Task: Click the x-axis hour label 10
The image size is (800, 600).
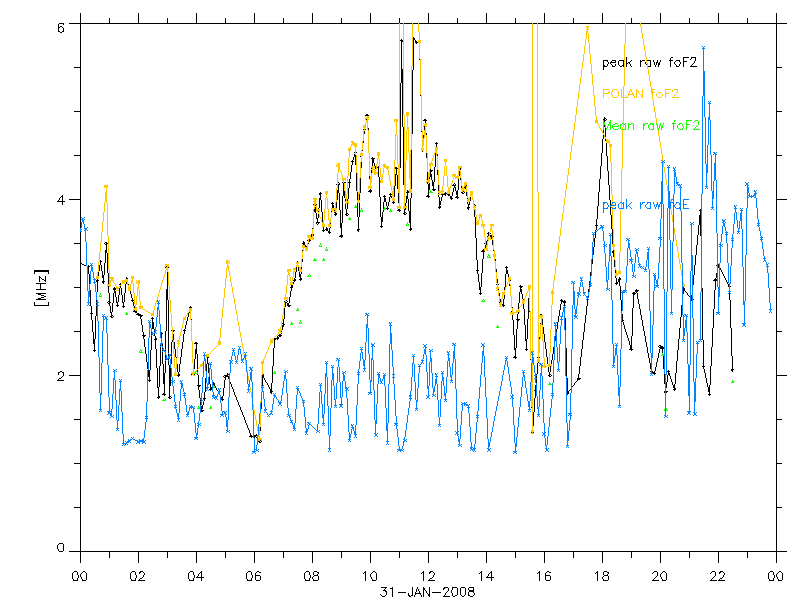Action: [x=370, y=577]
